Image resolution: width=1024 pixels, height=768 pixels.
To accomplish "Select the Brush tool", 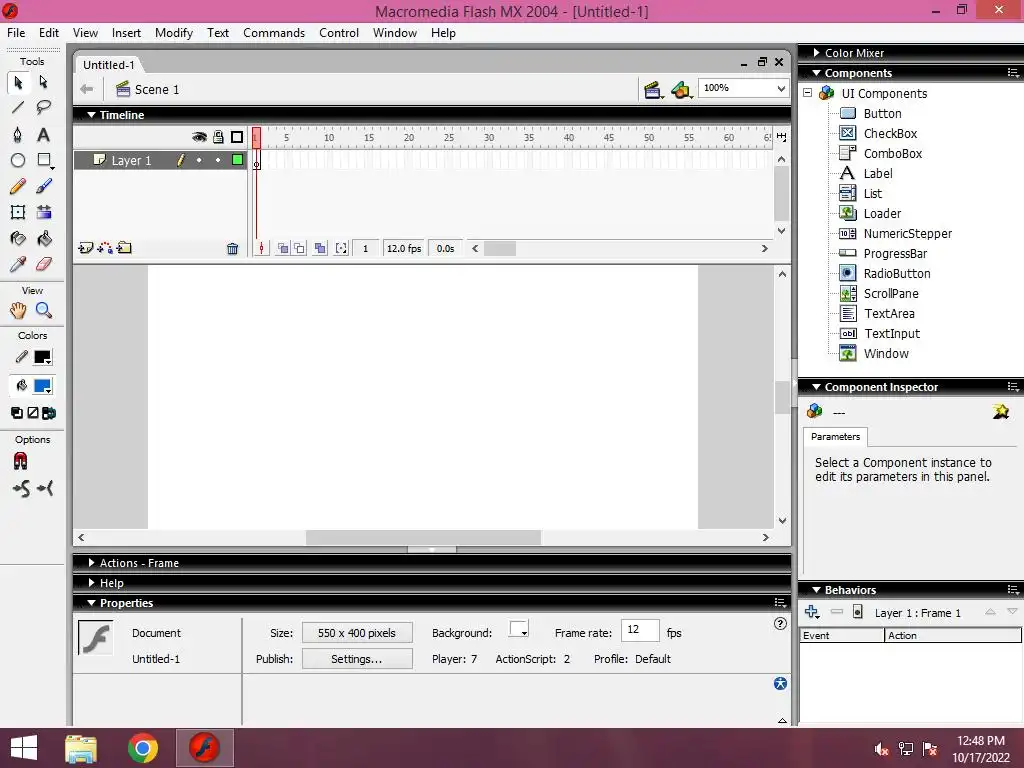I will pyautogui.click(x=44, y=187).
